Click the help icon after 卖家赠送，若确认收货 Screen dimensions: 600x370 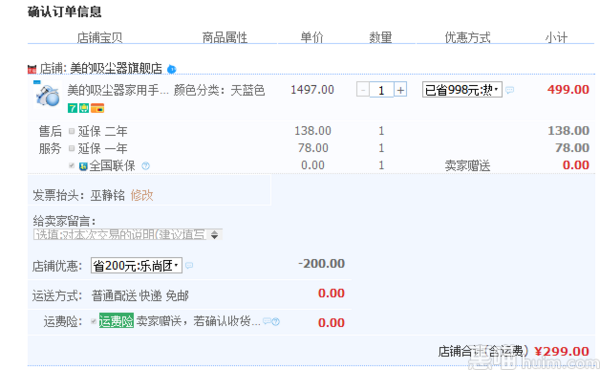click(276, 322)
